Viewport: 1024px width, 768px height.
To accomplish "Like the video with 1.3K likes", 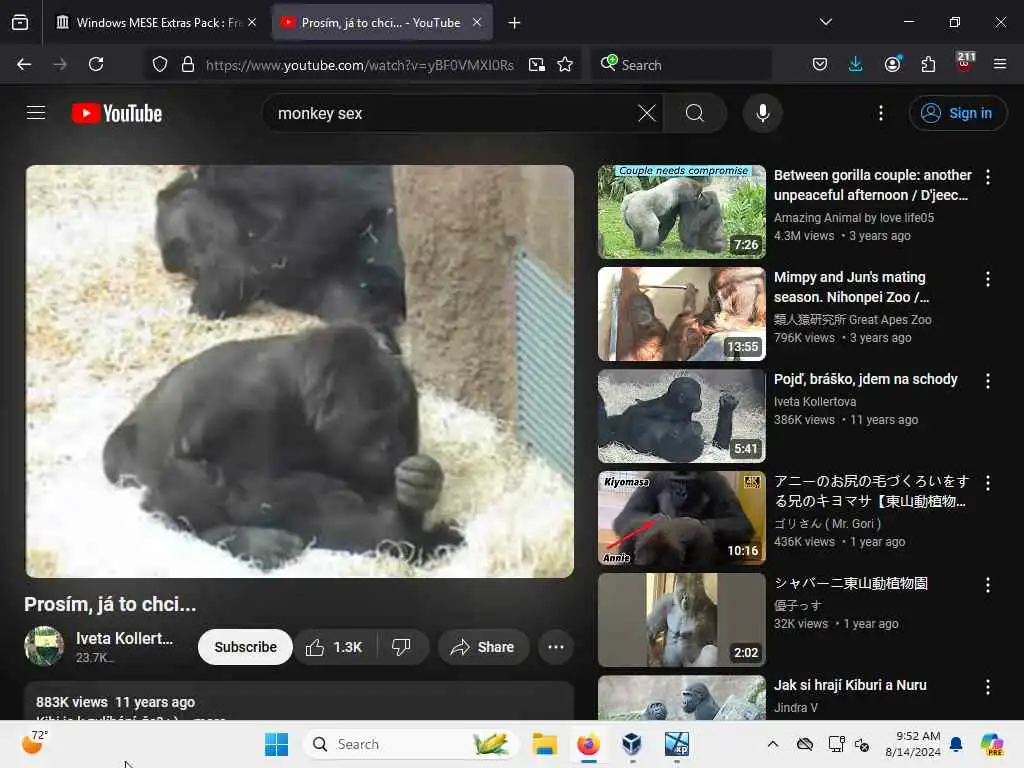I will point(334,647).
